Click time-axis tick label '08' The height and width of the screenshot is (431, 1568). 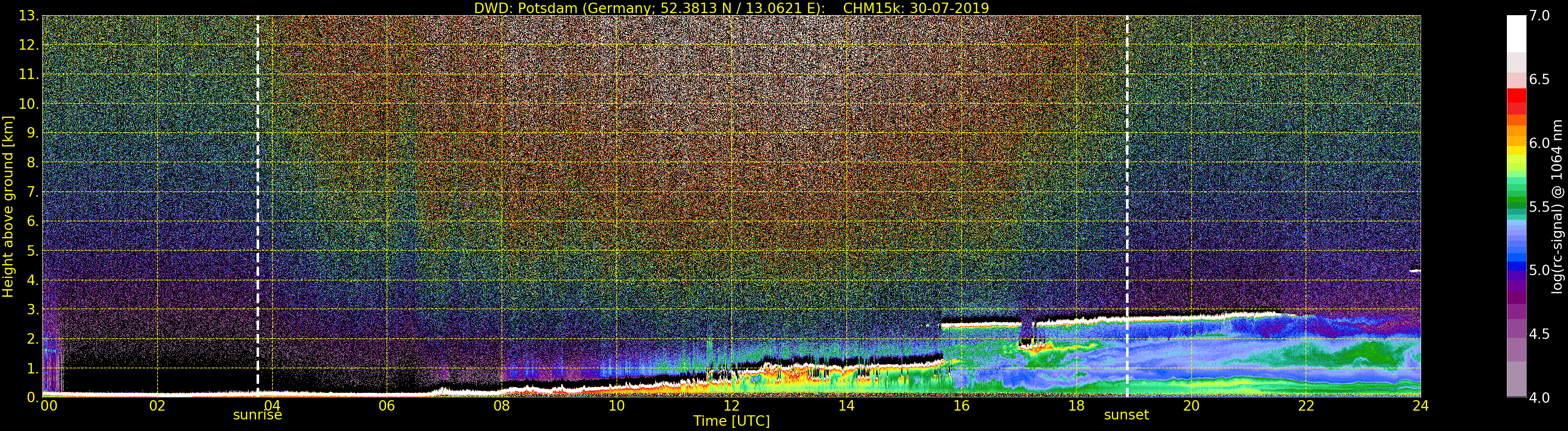click(502, 406)
